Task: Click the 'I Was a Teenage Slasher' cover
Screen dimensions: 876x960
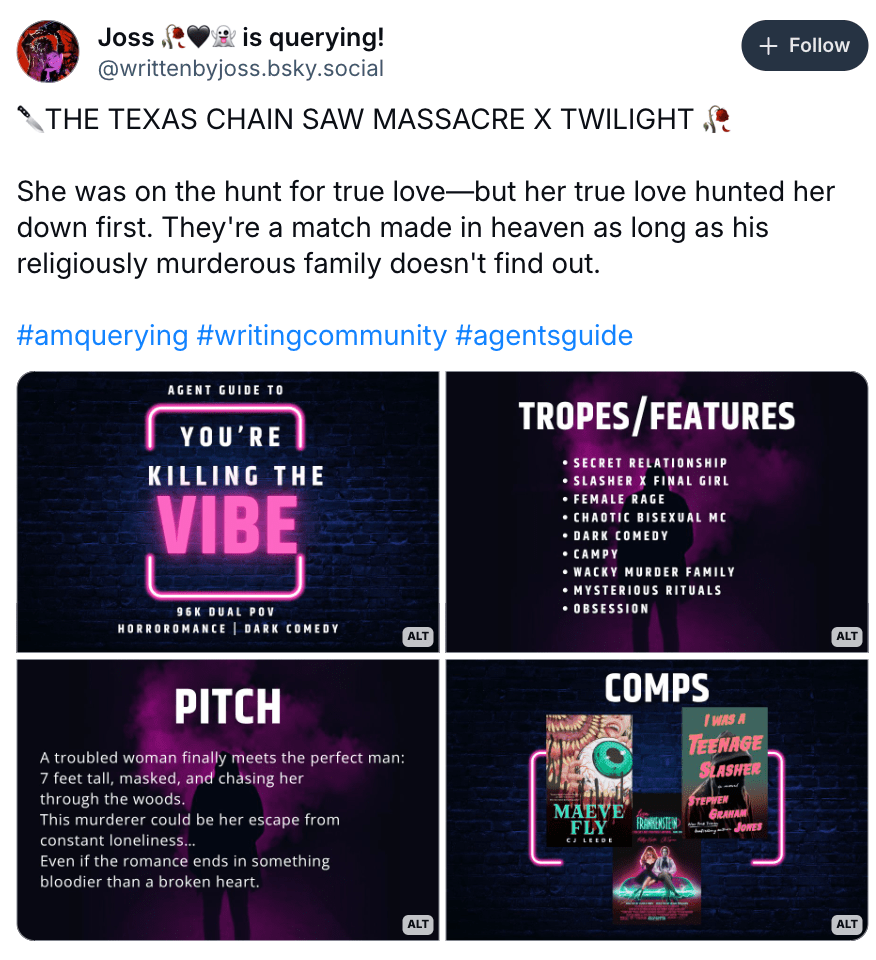Action: (x=725, y=773)
